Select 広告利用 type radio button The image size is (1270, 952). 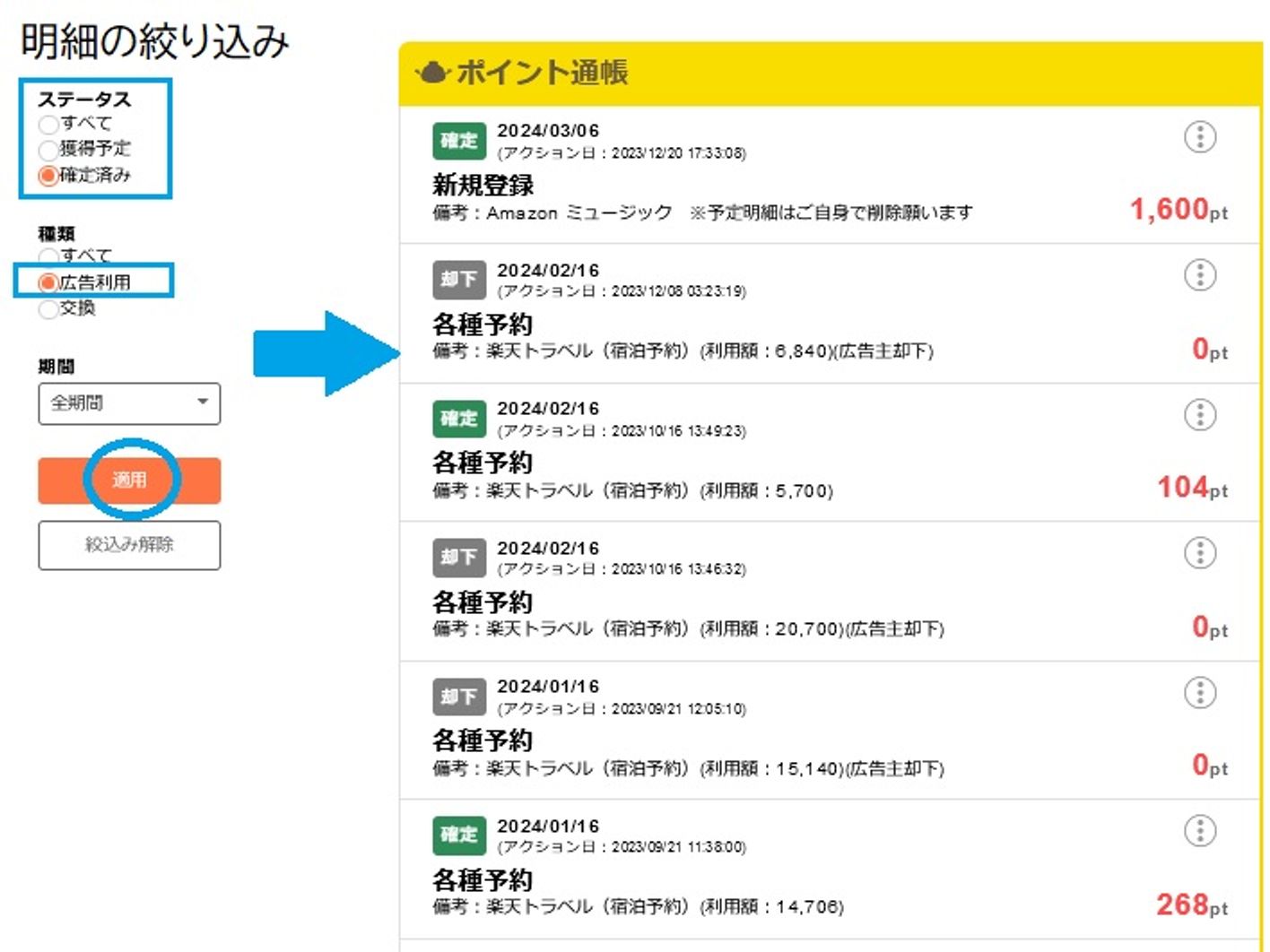tap(48, 282)
